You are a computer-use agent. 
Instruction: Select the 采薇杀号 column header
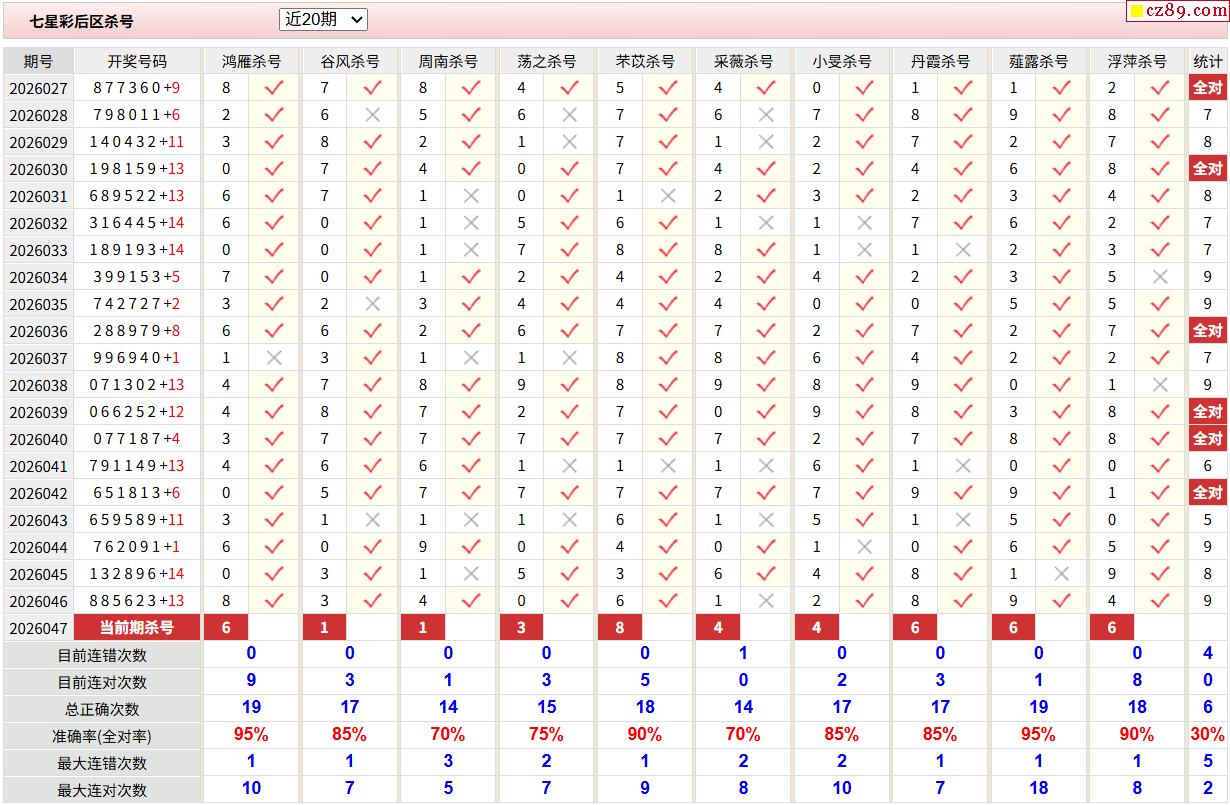[743, 61]
